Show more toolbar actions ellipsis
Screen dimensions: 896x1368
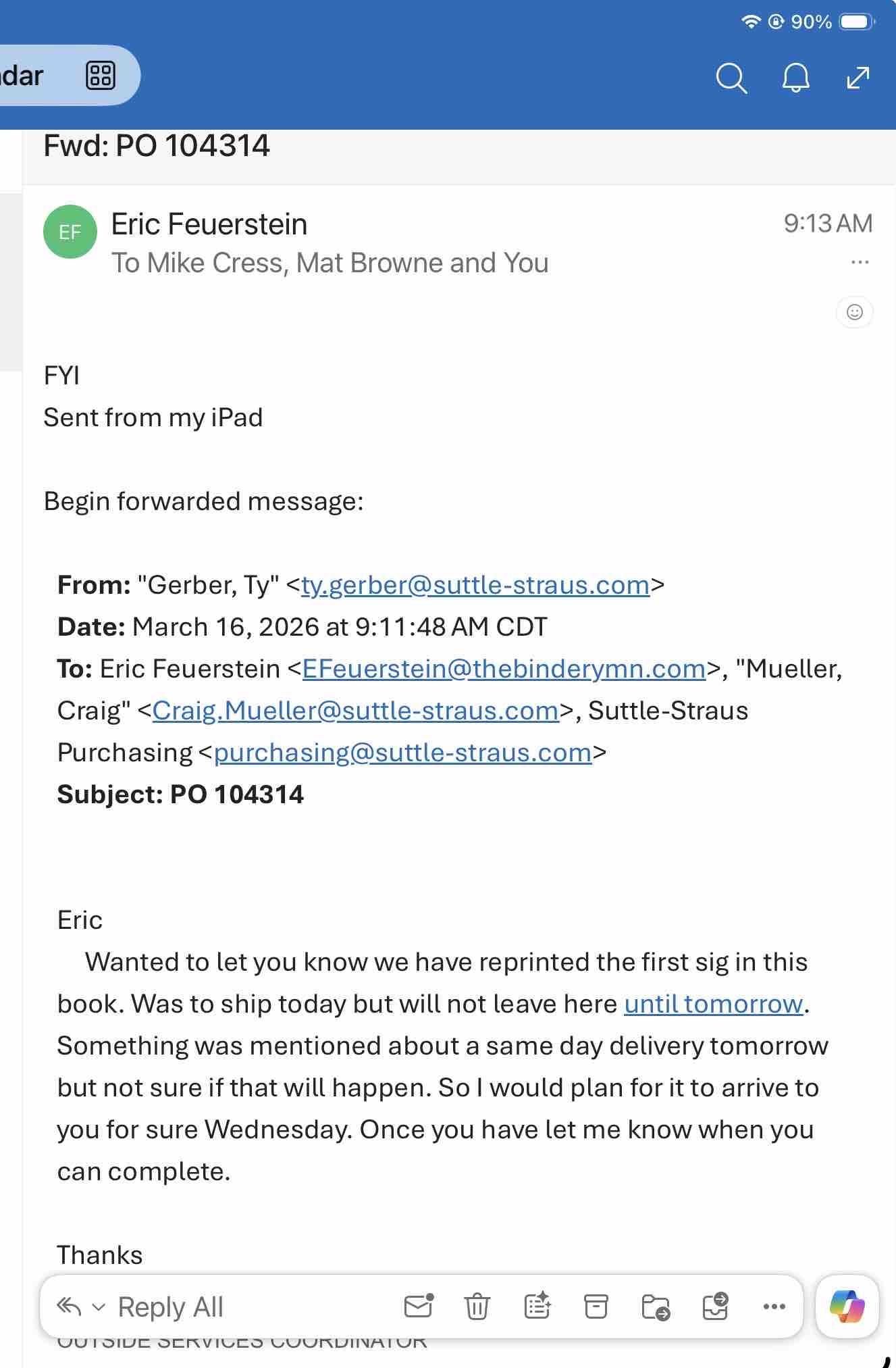(x=774, y=1307)
